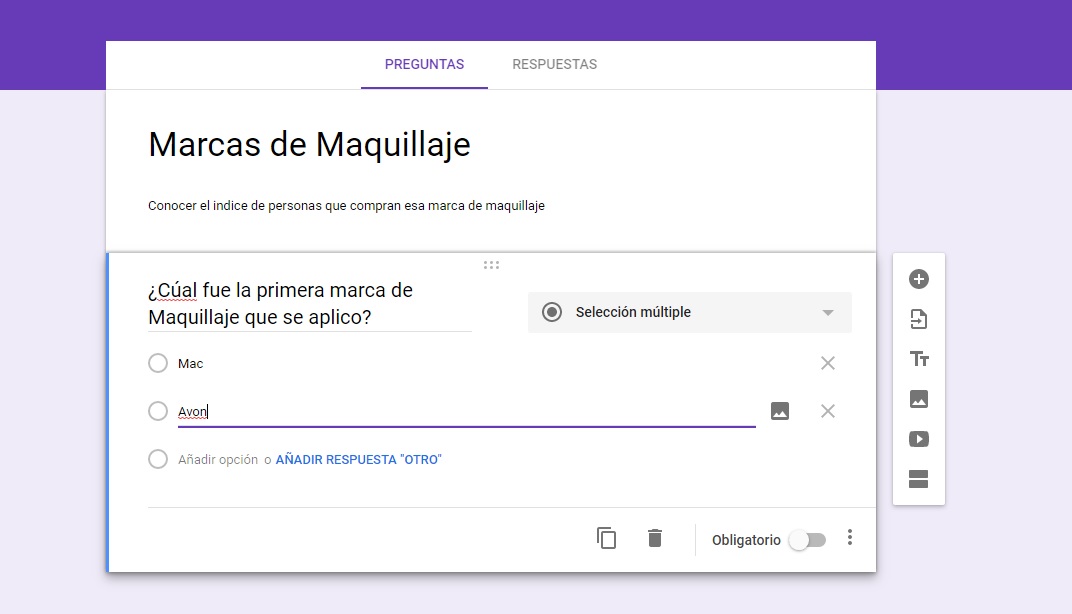The image size is (1072, 614).
Task: Click Añadir opción to add an option
Action: click(x=216, y=459)
